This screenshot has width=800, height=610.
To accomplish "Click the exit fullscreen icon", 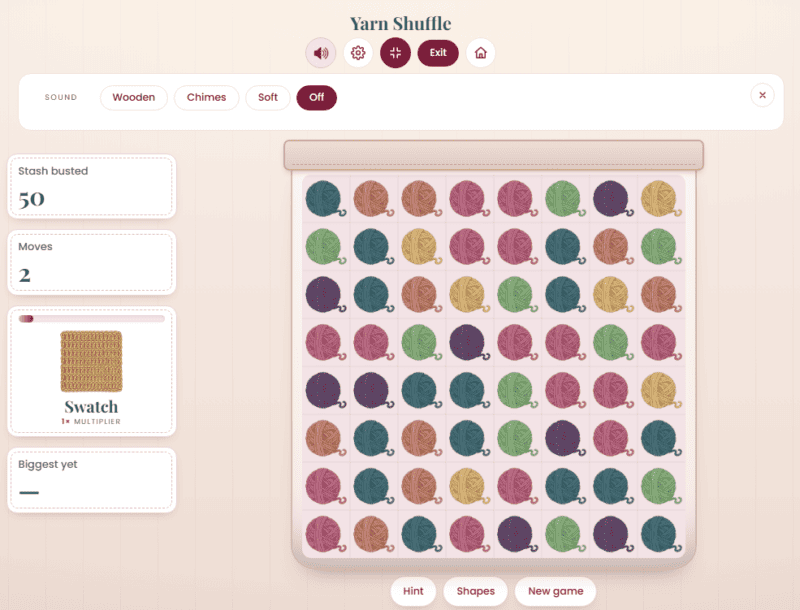I will 395,53.
